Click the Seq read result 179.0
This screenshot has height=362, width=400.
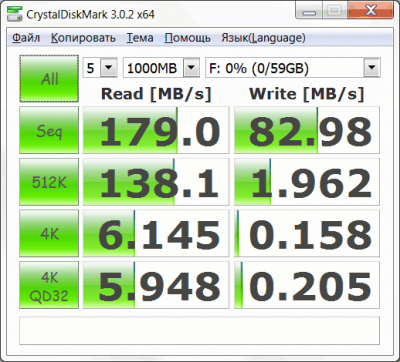[156, 130]
